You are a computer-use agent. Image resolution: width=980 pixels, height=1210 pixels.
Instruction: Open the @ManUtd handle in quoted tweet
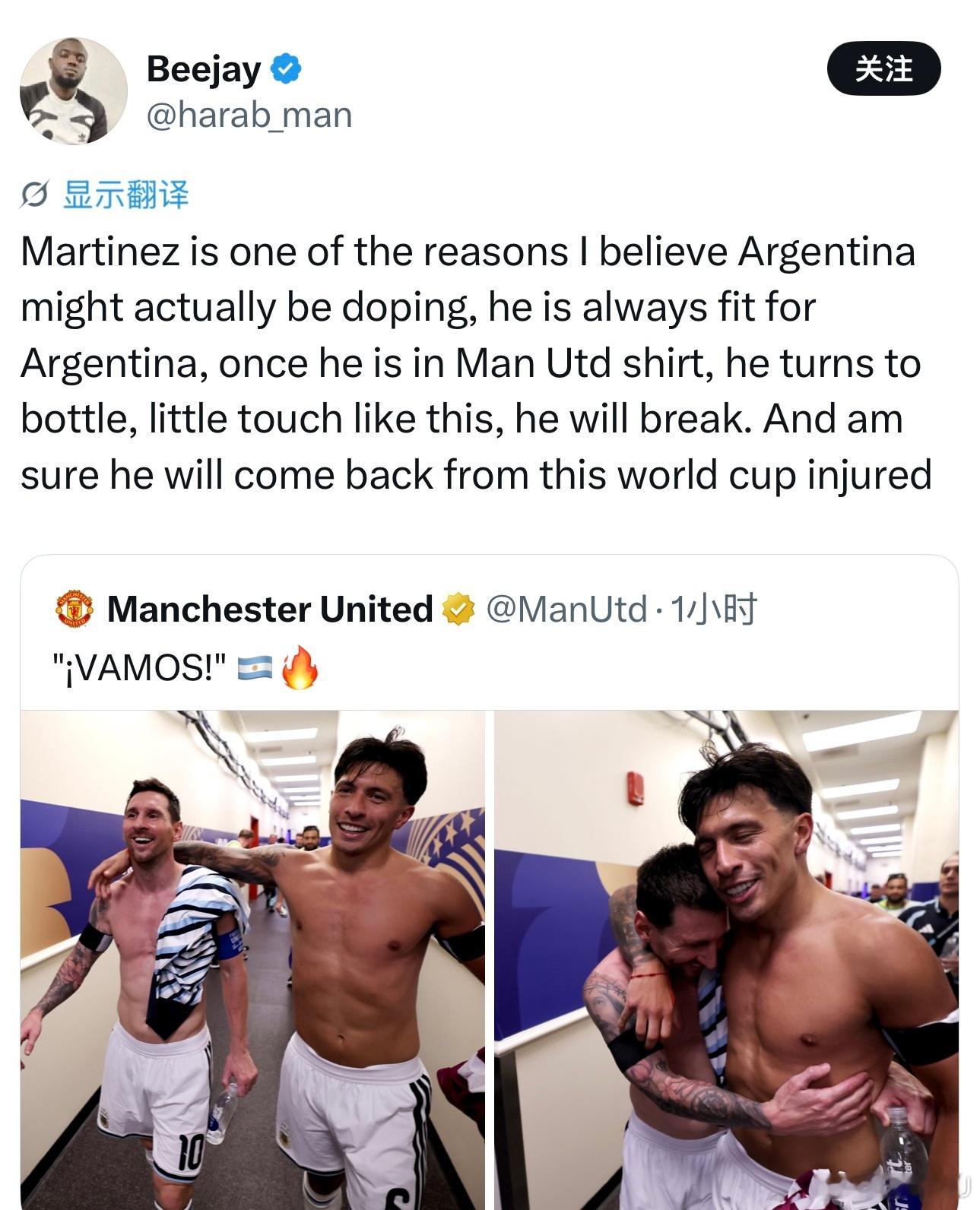point(566,610)
